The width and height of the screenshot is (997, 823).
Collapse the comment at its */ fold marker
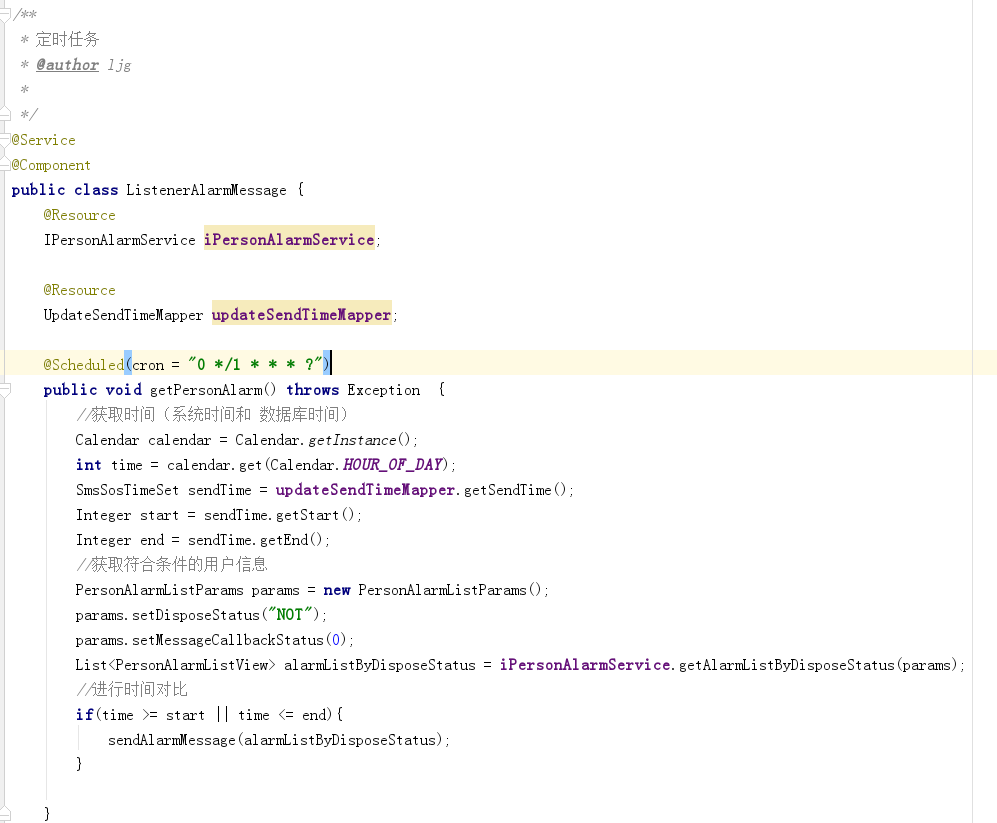5,114
